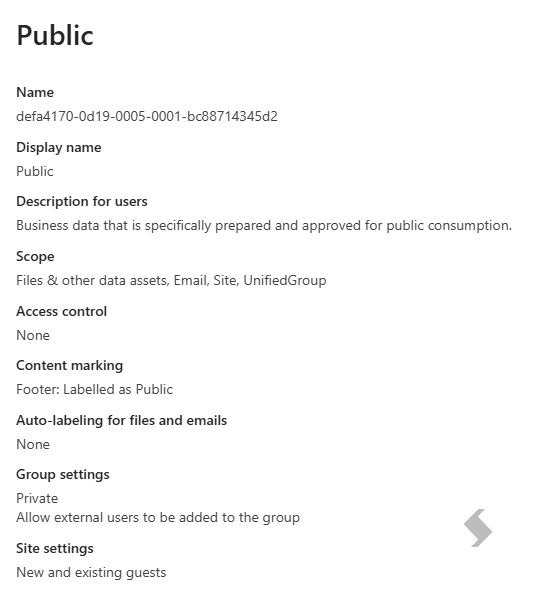The height and width of the screenshot is (603, 544).
Task: Click the Name field label
Action: coord(35,92)
